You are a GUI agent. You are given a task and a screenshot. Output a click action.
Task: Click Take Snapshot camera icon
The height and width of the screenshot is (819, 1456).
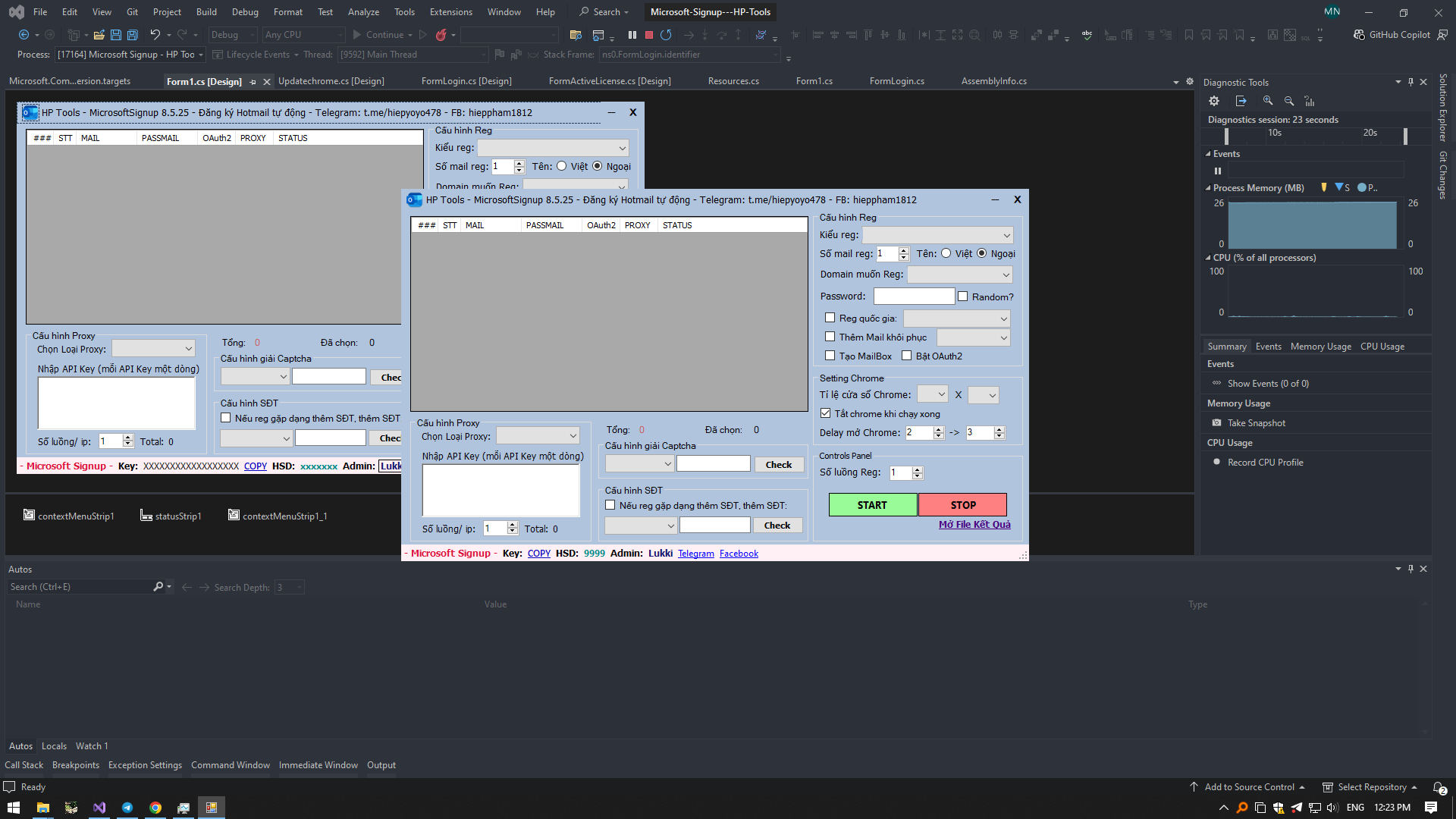(x=1216, y=423)
